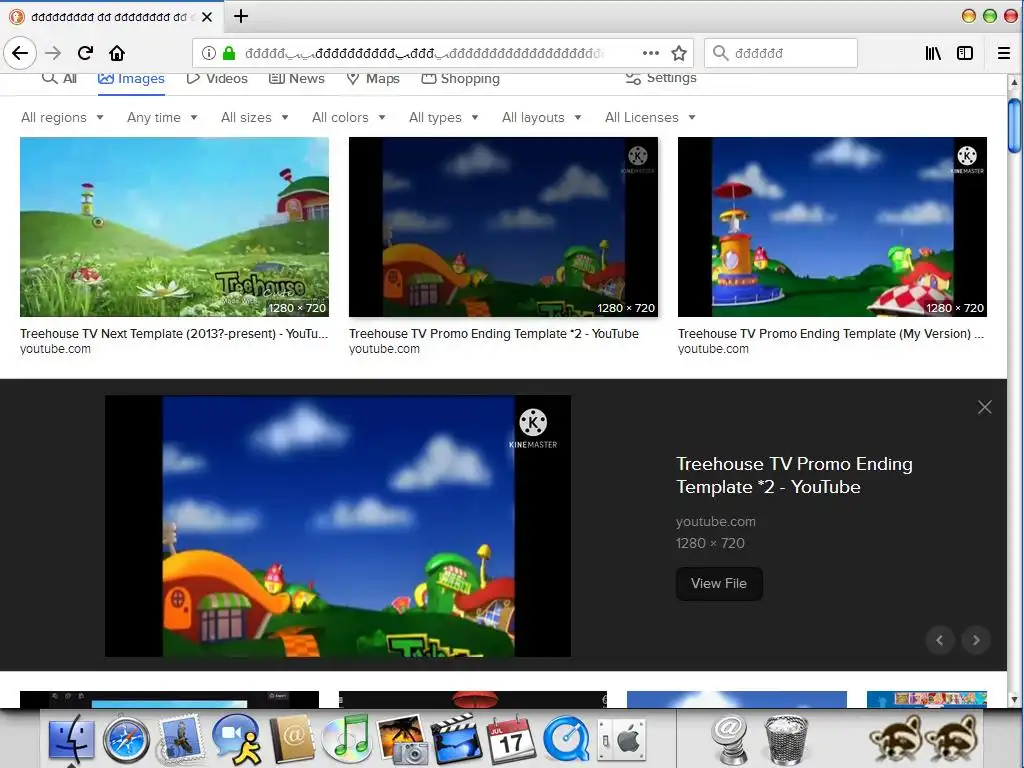1024x768 pixels.
Task: Expand the Any time filter
Action: pyautogui.click(x=162, y=118)
